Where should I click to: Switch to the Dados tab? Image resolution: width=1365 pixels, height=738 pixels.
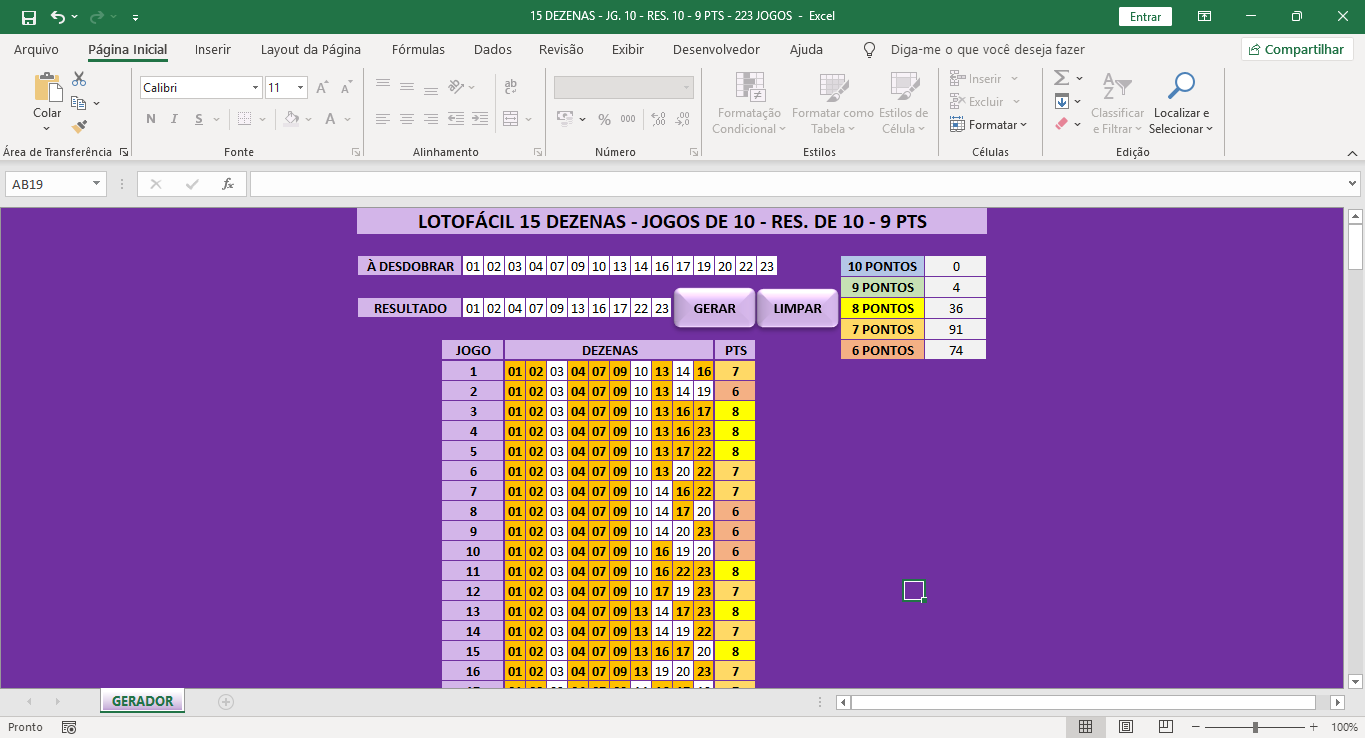pos(493,49)
